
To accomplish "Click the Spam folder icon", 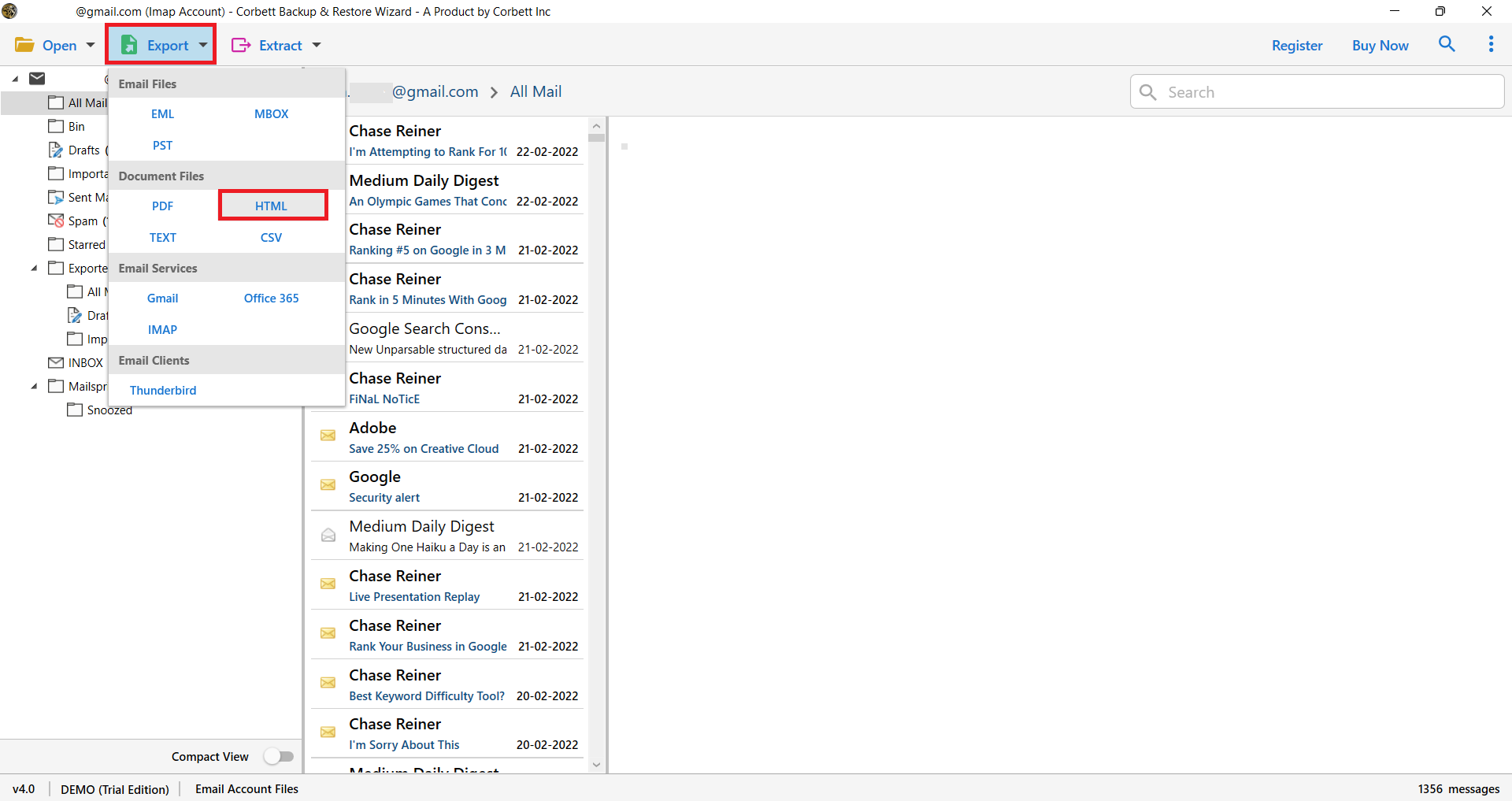I will [56, 221].
